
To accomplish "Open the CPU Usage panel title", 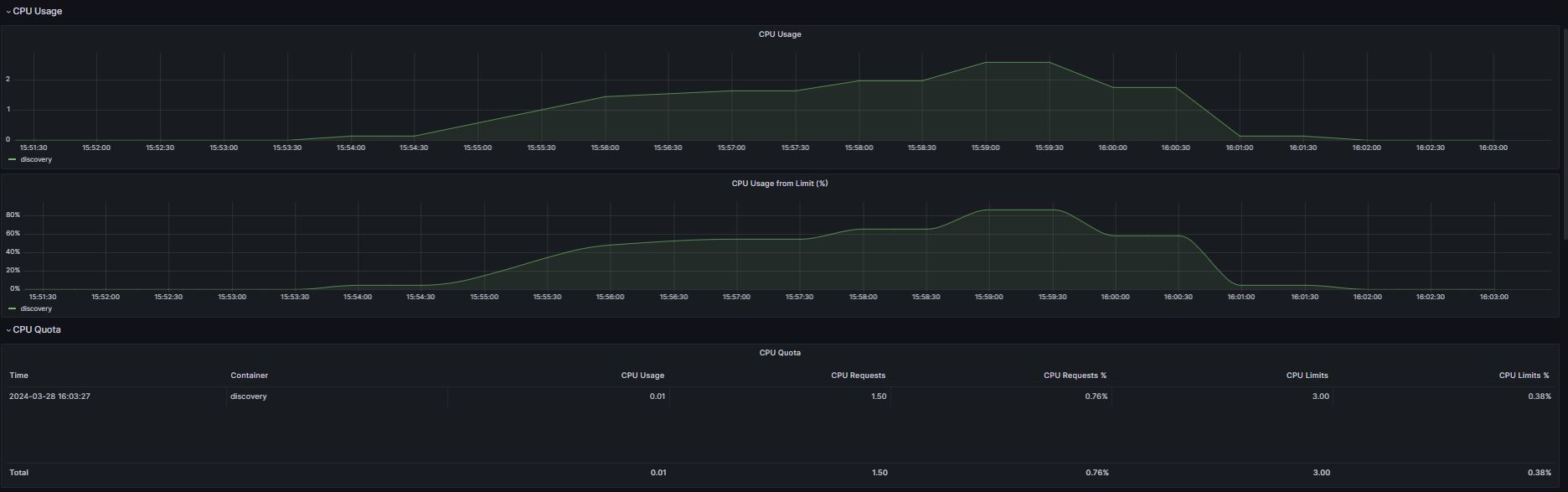I will tap(780, 34).
